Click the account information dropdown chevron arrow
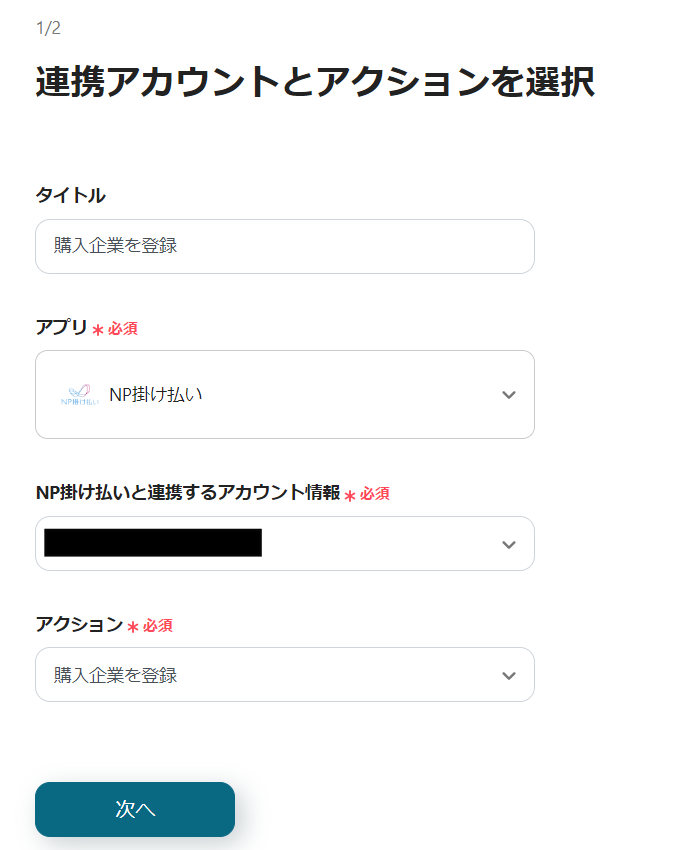 (x=509, y=544)
